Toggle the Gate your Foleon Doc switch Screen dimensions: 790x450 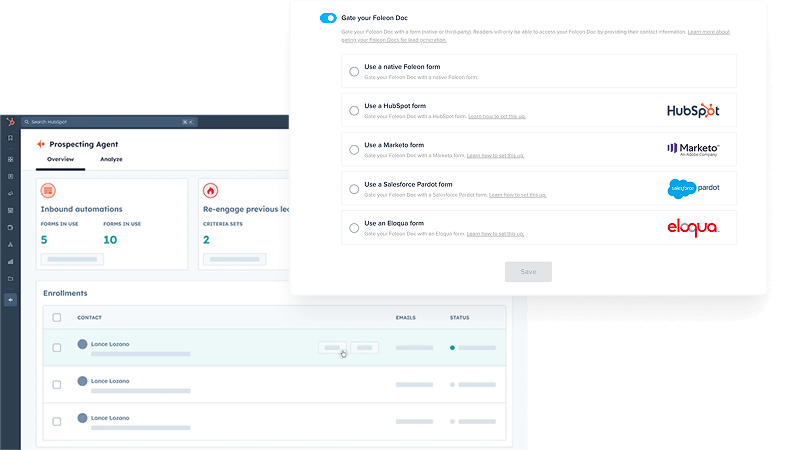click(x=328, y=18)
